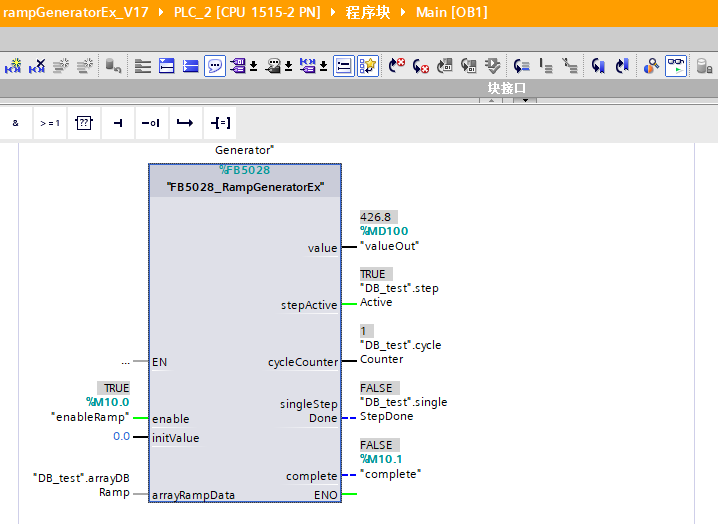Toggle network comments display button
This screenshot has height=524, width=718.
tap(343, 66)
